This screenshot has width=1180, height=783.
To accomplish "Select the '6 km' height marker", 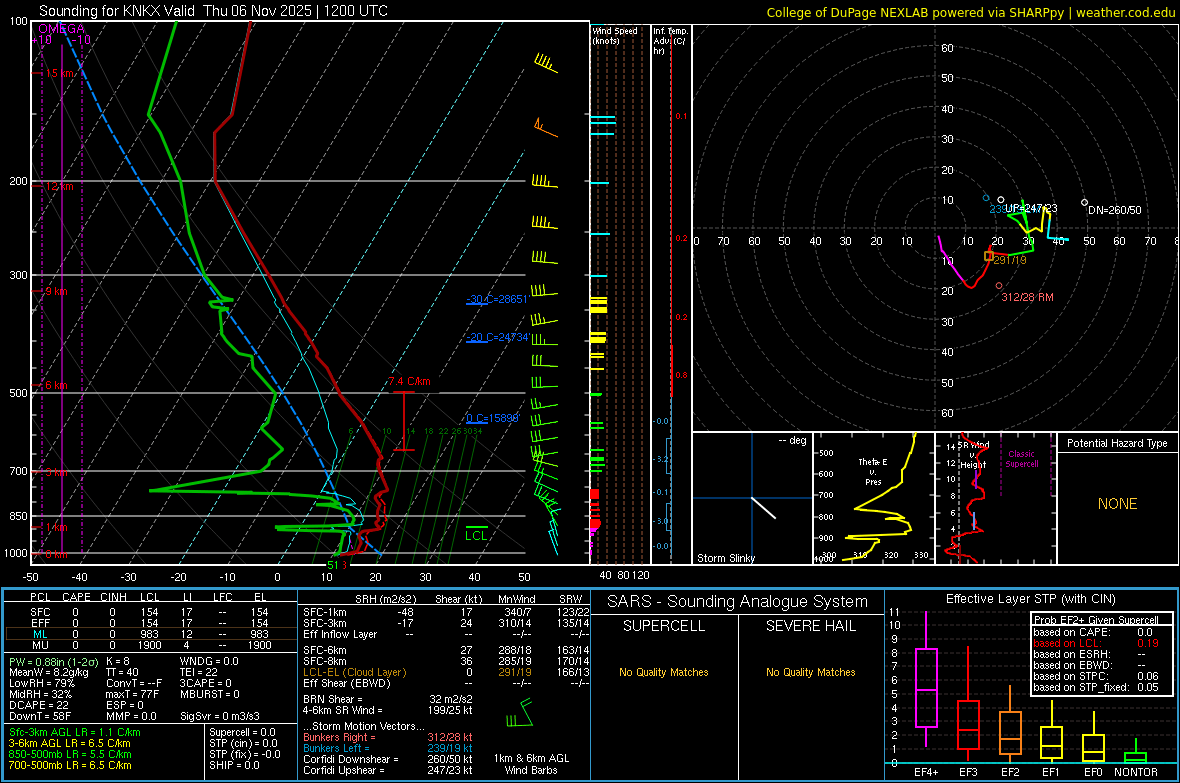I will [56, 385].
